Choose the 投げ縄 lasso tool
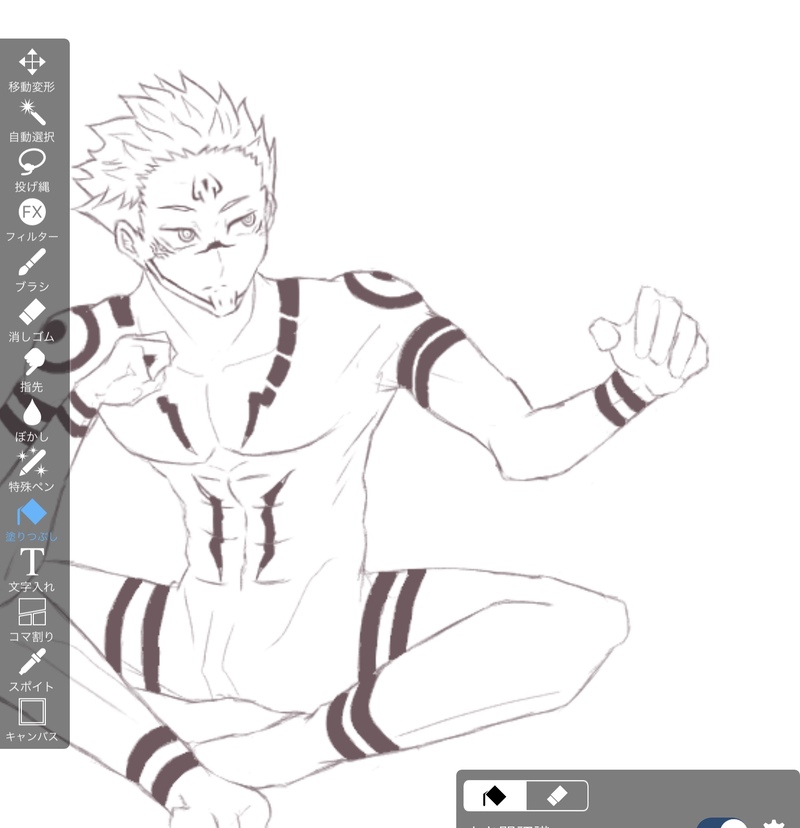The height and width of the screenshot is (828, 800). [x=32, y=171]
